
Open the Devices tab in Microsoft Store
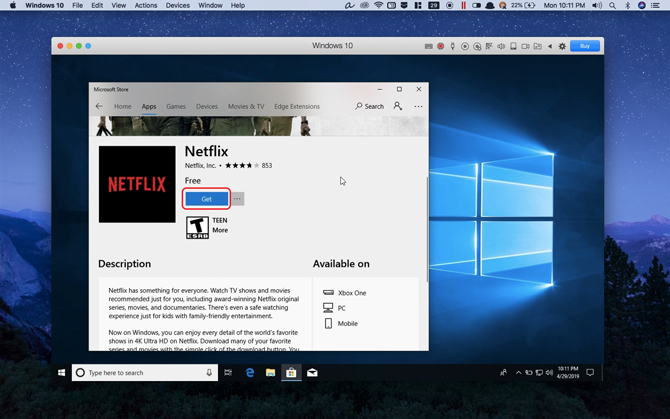pyautogui.click(x=207, y=106)
